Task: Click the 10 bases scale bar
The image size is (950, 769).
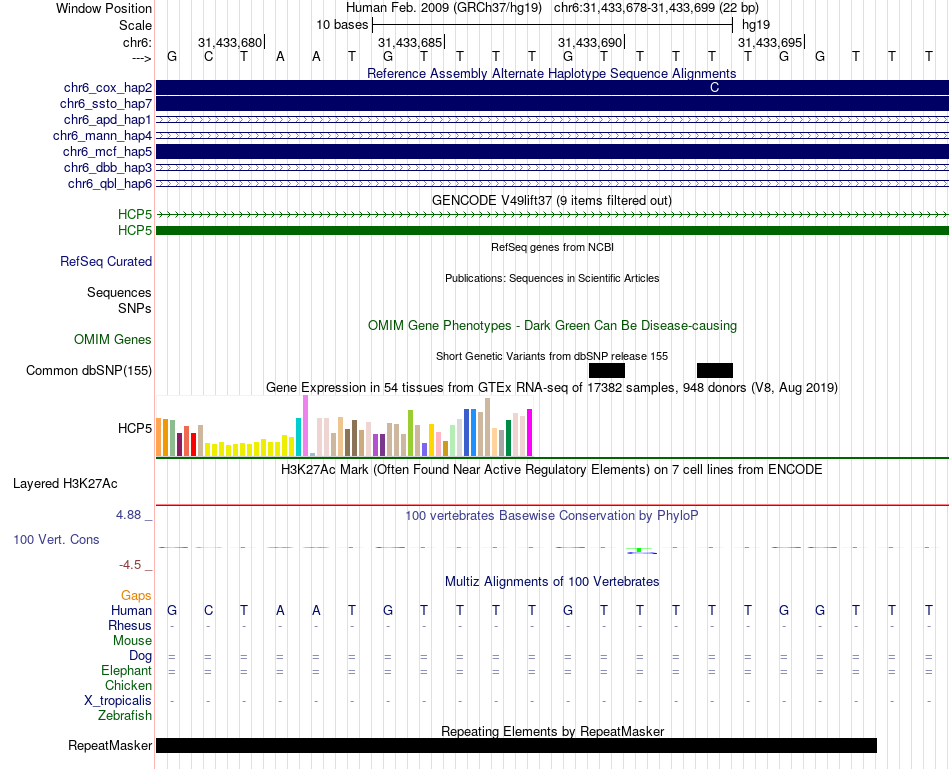Action: click(x=553, y=25)
